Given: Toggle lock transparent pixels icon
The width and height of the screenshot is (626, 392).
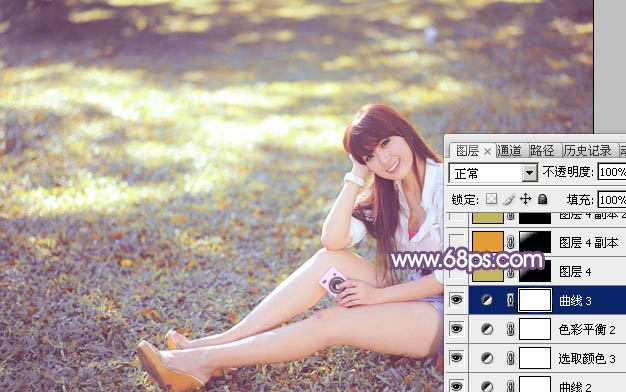Looking at the screenshot, I should coord(491,199).
